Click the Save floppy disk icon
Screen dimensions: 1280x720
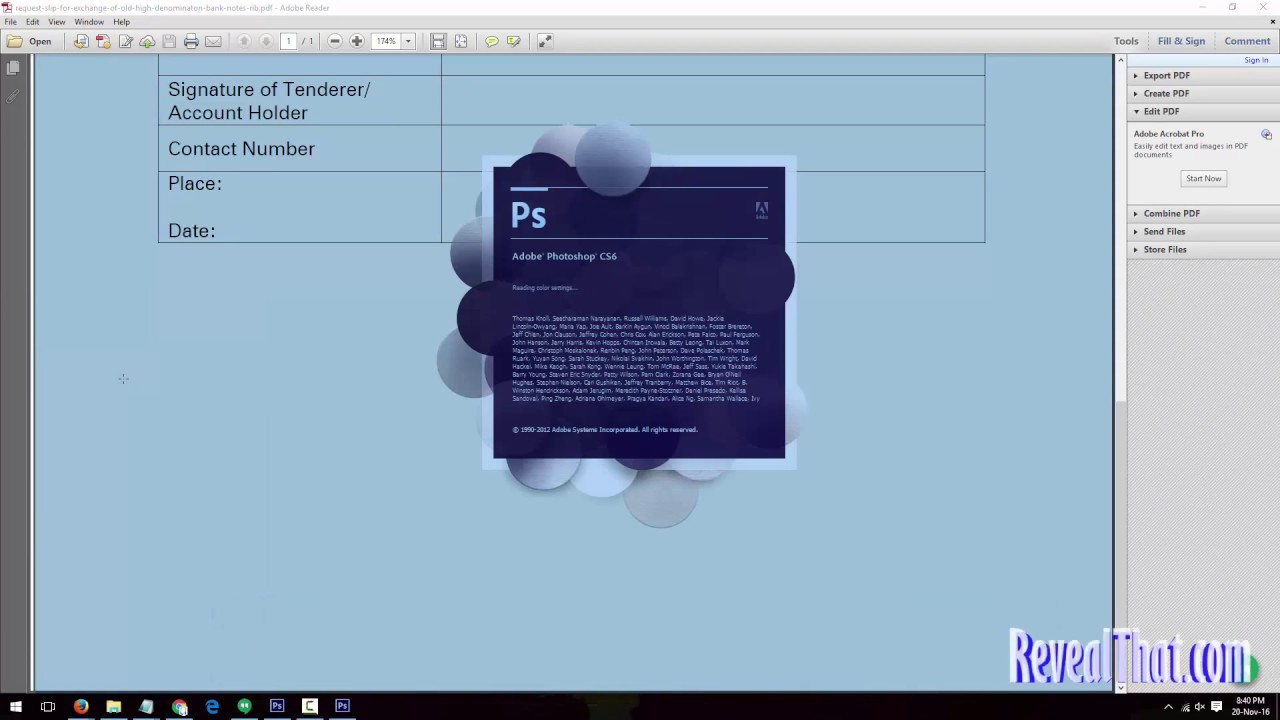[169, 41]
